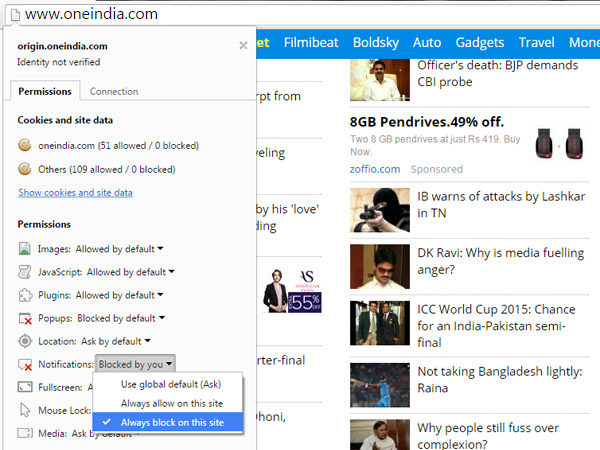Switch to the Connection tab
This screenshot has width=600, height=450.
(114, 92)
